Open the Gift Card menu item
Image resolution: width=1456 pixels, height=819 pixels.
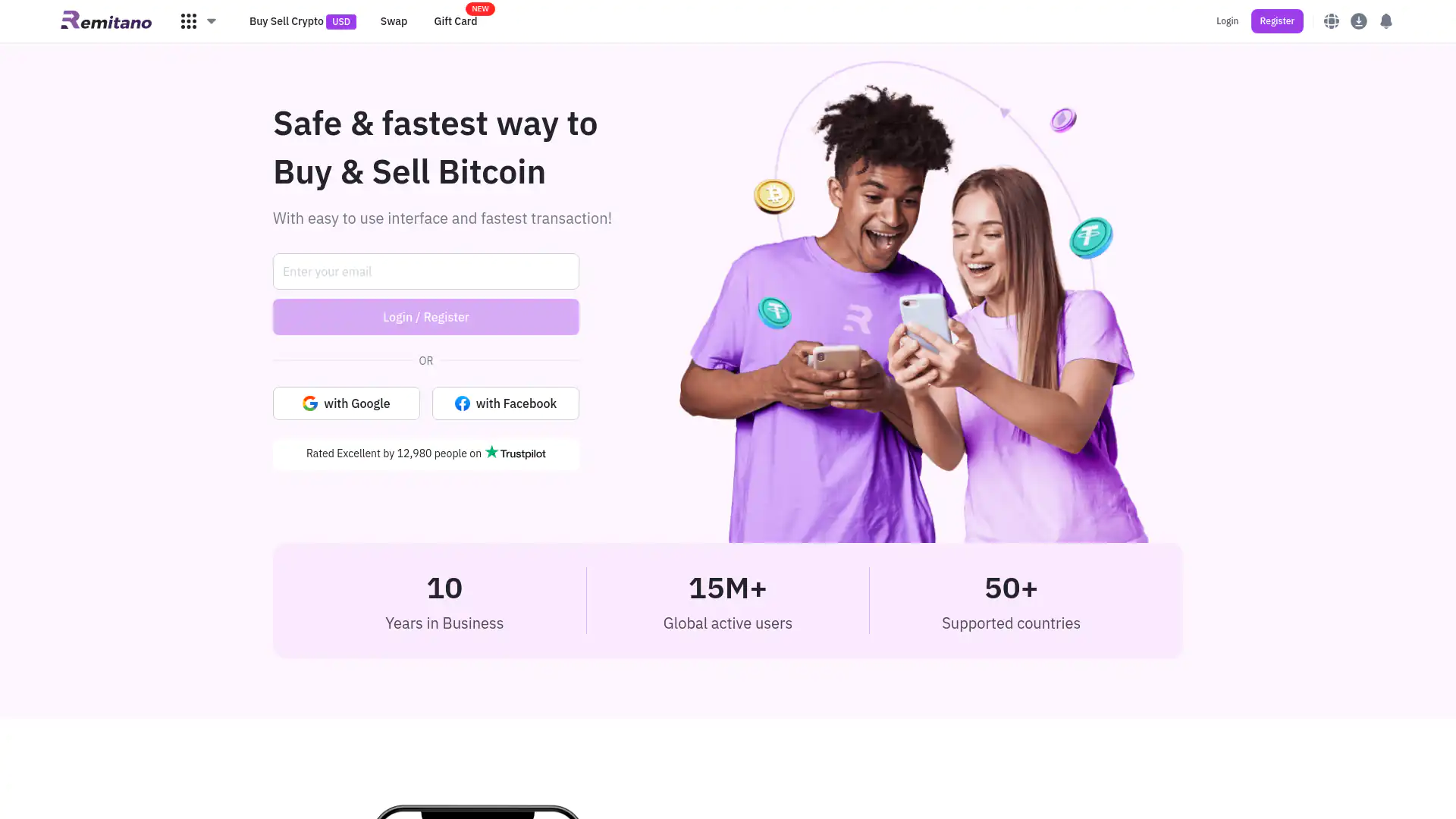(455, 21)
